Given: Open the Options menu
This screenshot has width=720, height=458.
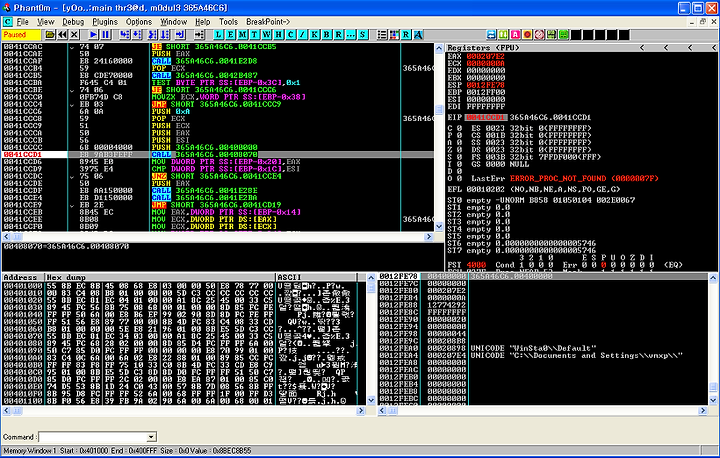Looking at the screenshot, I should click(x=139, y=22).
